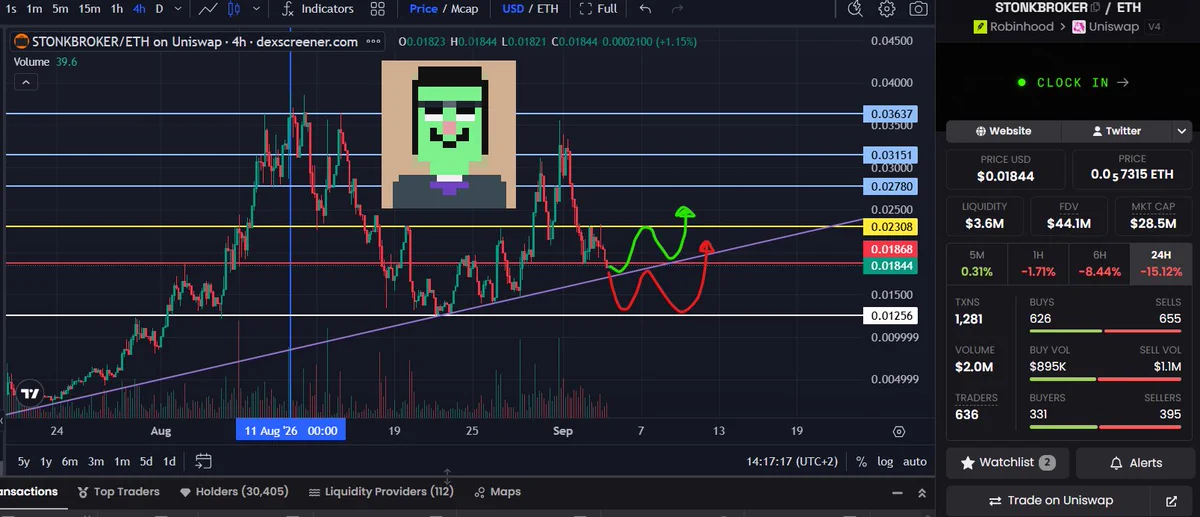Set chart range to 6m
Image resolution: width=1200 pixels, height=517 pixels.
click(x=70, y=462)
